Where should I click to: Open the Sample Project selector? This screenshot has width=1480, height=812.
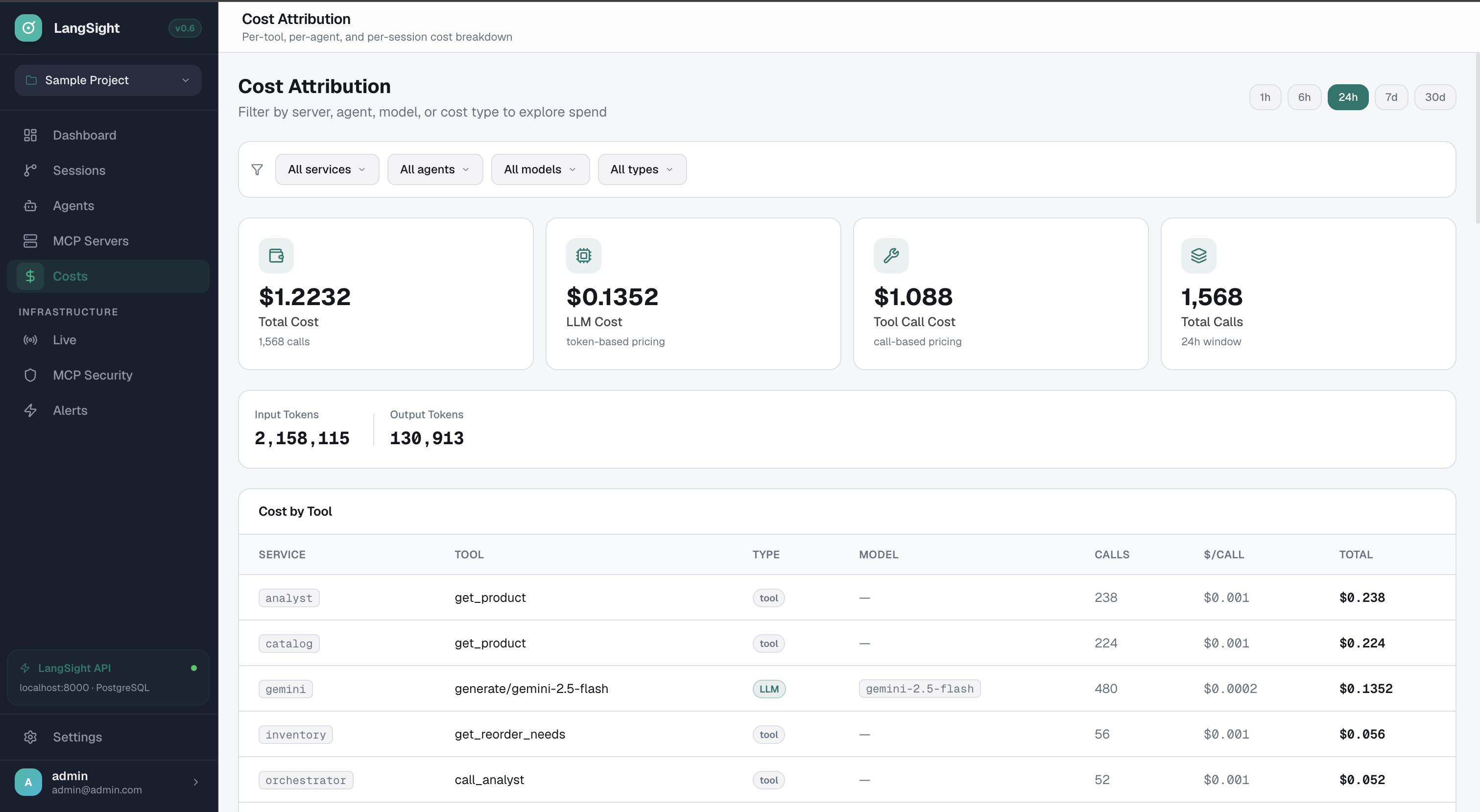pos(108,80)
